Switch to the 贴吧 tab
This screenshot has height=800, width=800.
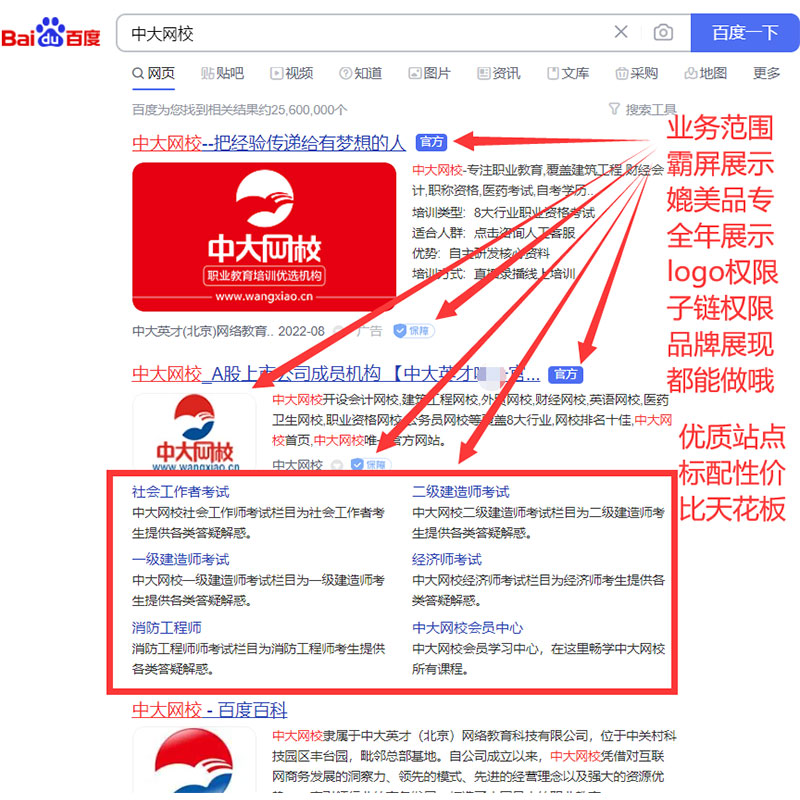[x=222, y=73]
